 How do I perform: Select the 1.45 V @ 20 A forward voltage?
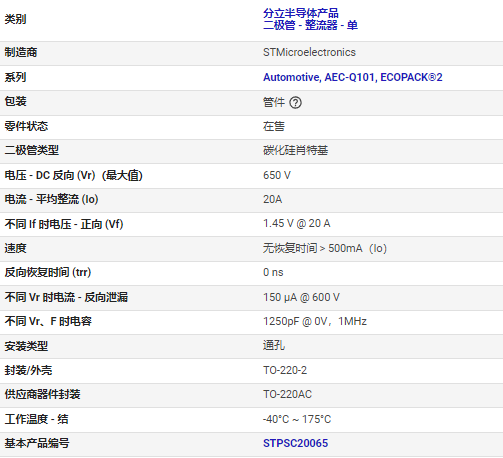tap(297, 223)
